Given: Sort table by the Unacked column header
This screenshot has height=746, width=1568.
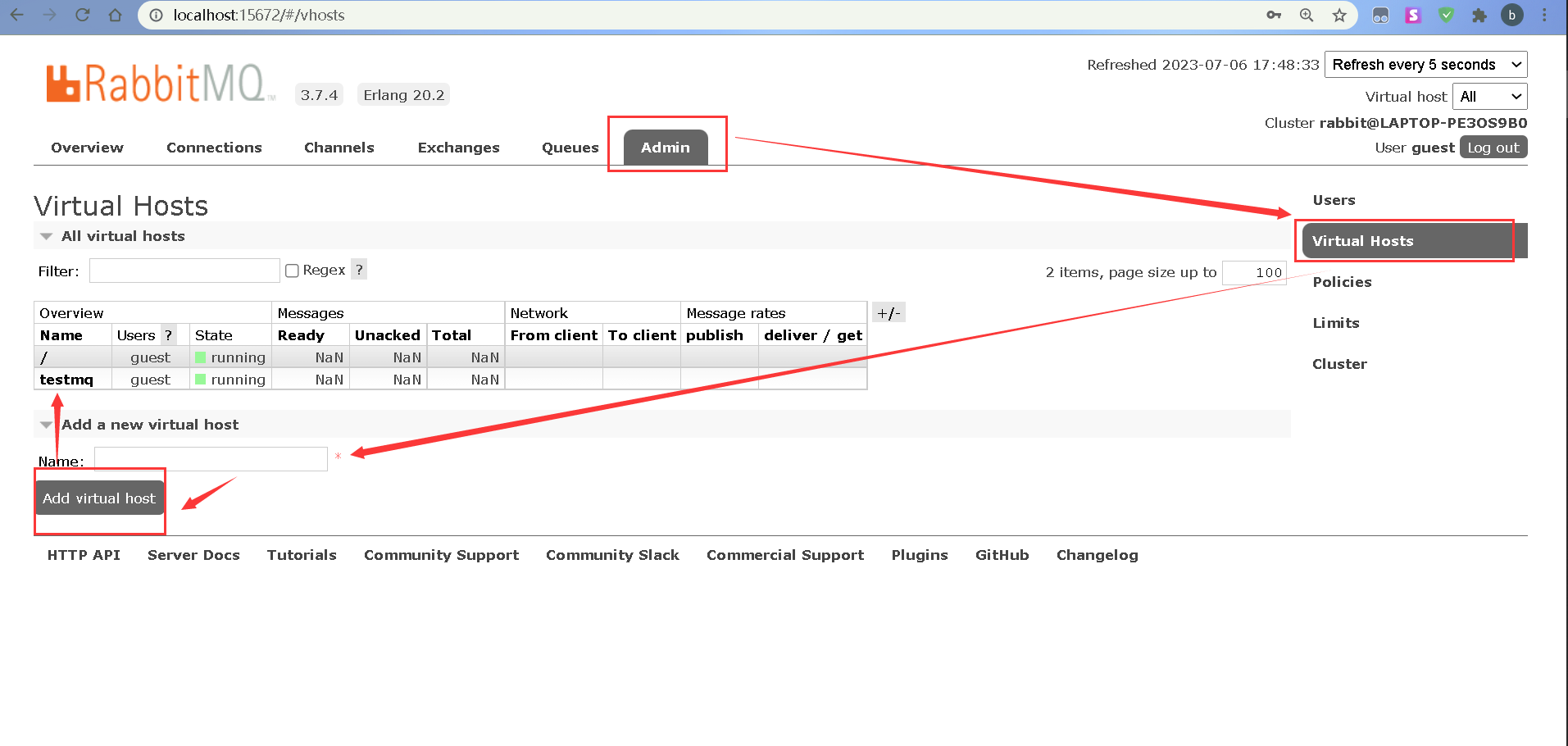Looking at the screenshot, I should click(x=387, y=335).
